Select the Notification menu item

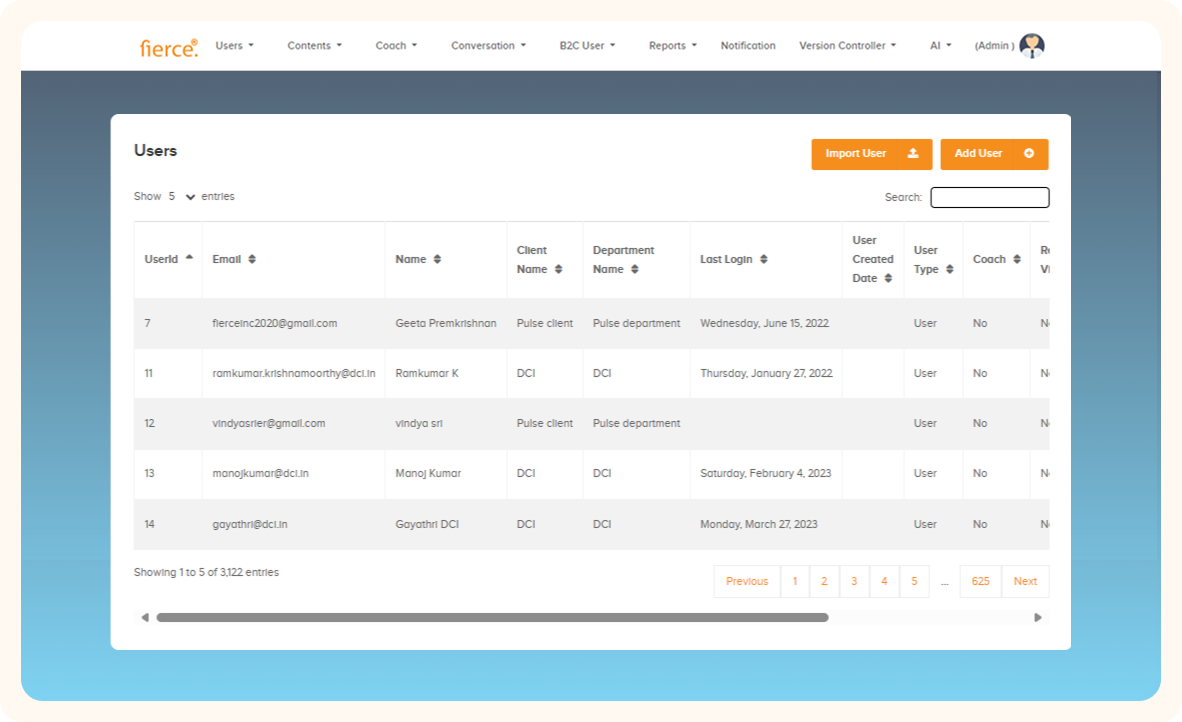coord(748,45)
